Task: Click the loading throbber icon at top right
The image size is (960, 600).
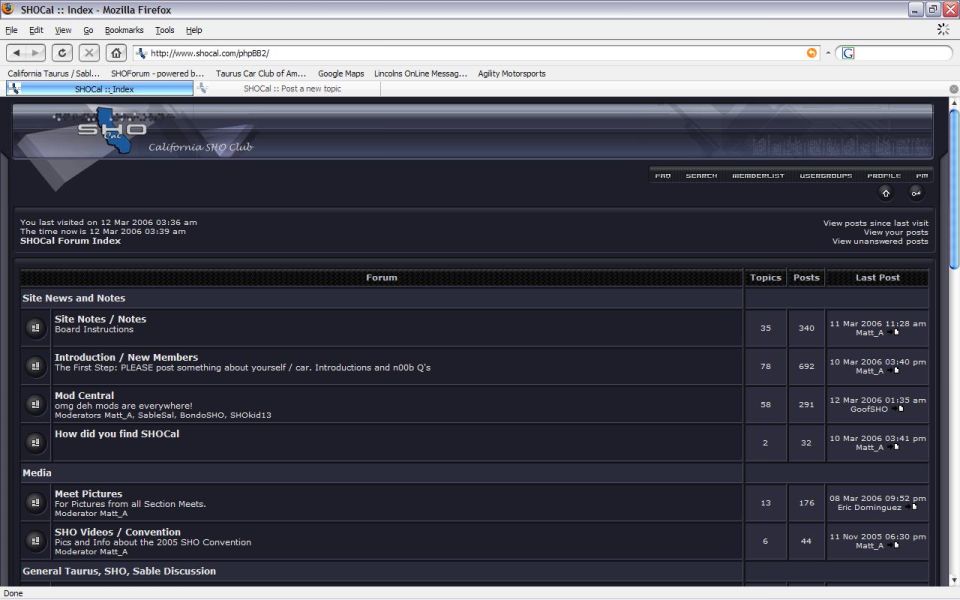Action: click(x=943, y=29)
